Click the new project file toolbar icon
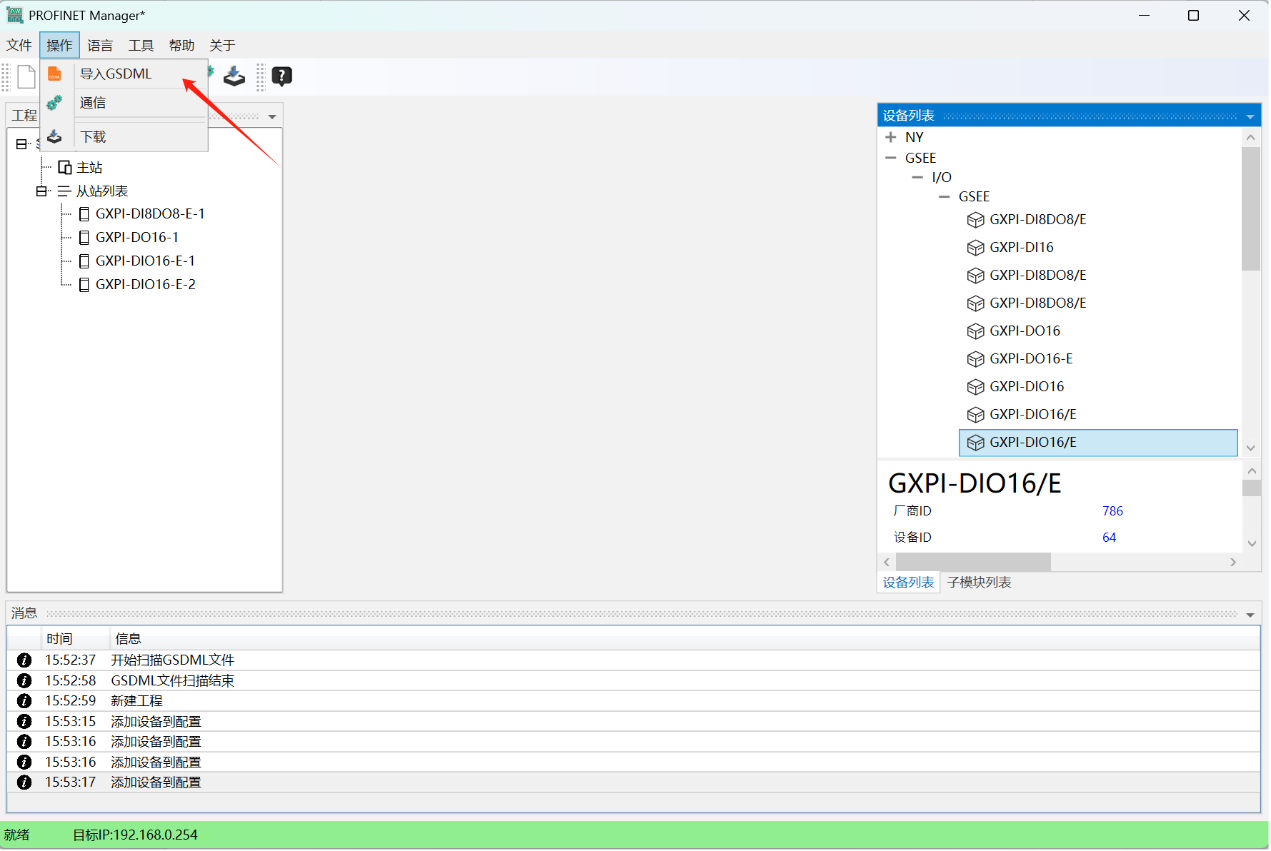 [x=26, y=76]
